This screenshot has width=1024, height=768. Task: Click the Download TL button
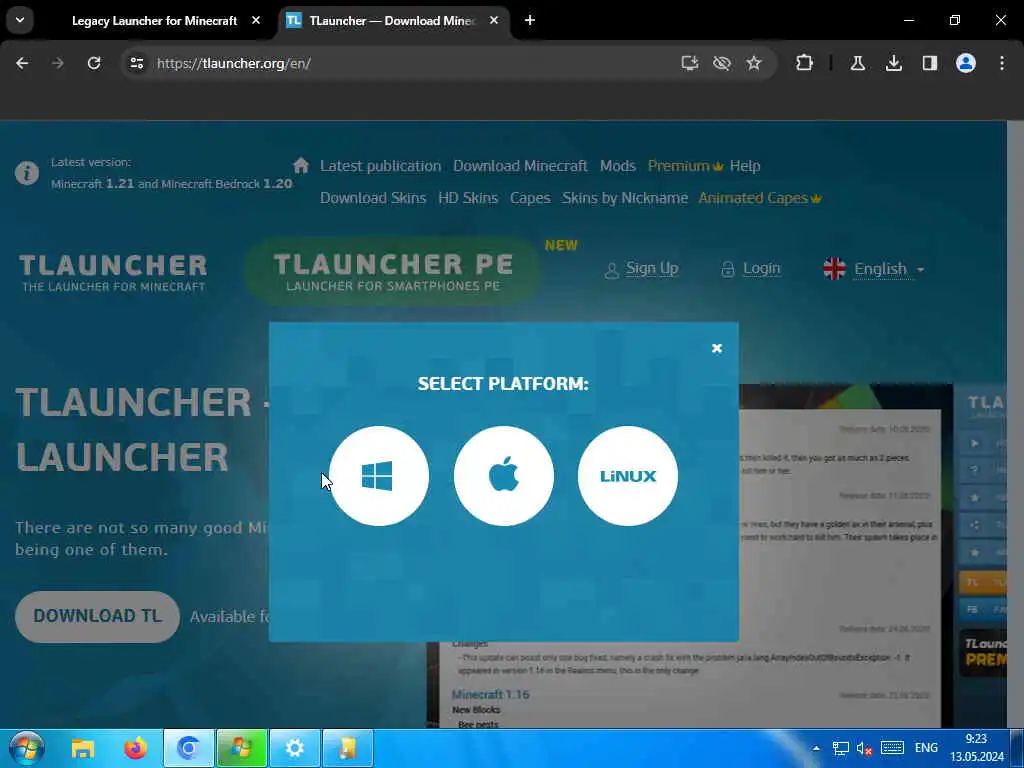coord(97,616)
